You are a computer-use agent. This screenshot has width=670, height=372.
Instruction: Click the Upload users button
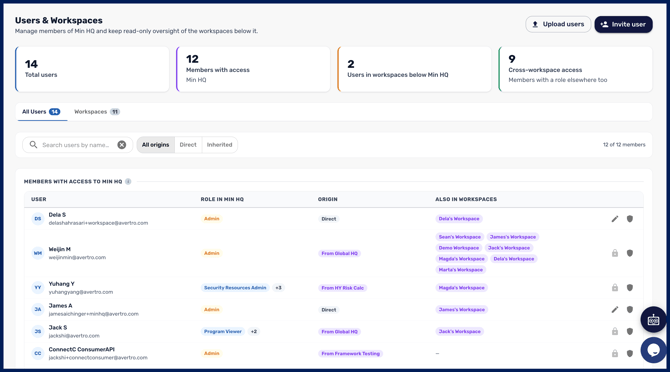click(x=558, y=24)
